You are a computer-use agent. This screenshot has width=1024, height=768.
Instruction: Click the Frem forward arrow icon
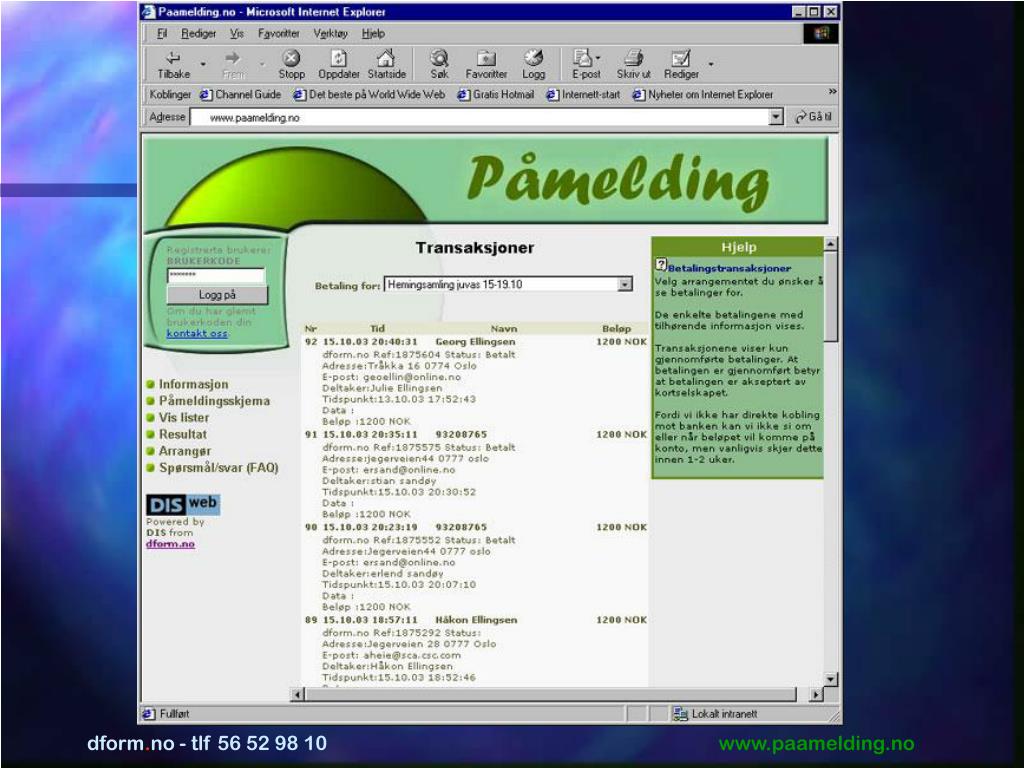pyautogui.click(x=233, y=58)
